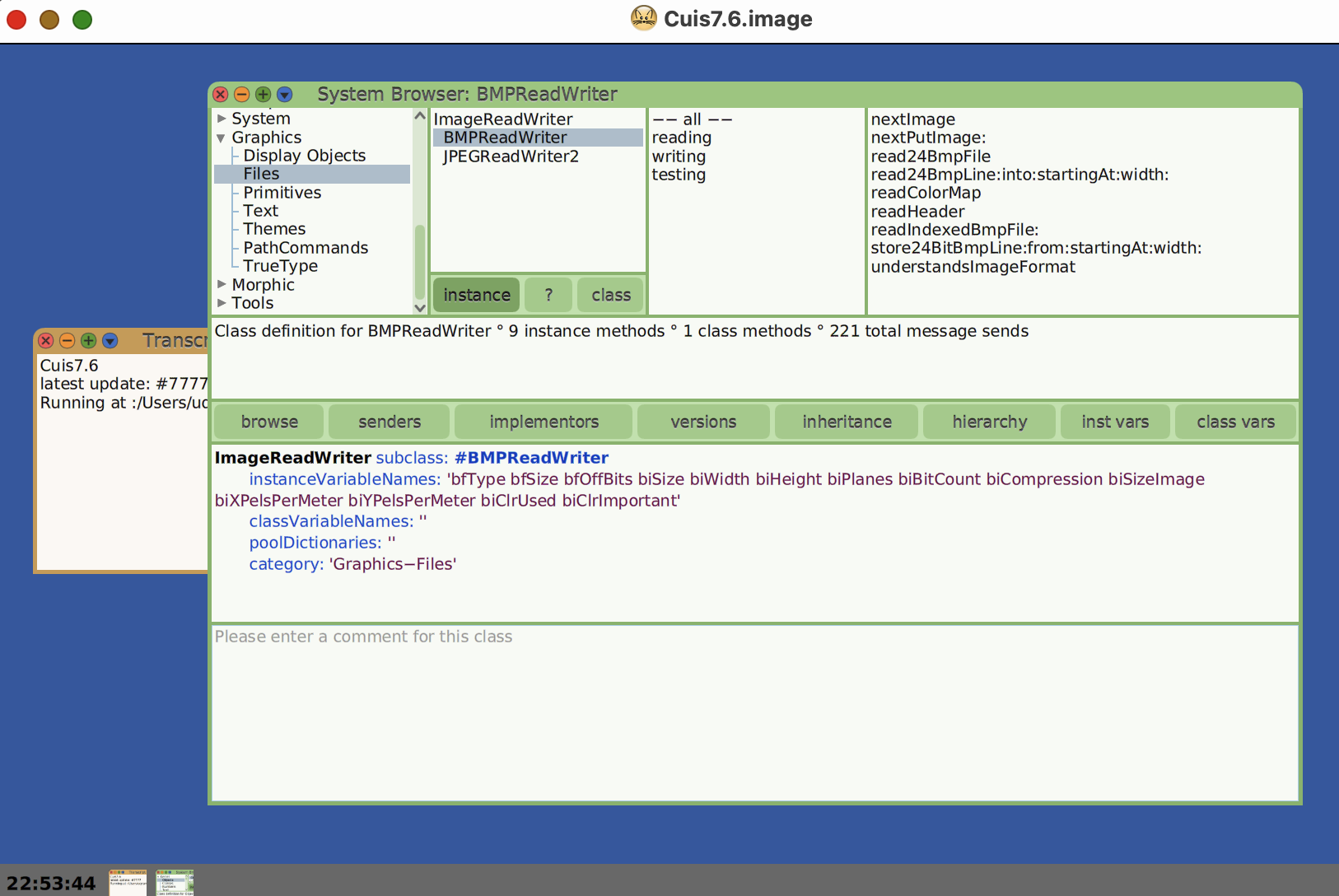
Task: Open the understandsImageFormat method
Action: [973, 267]
